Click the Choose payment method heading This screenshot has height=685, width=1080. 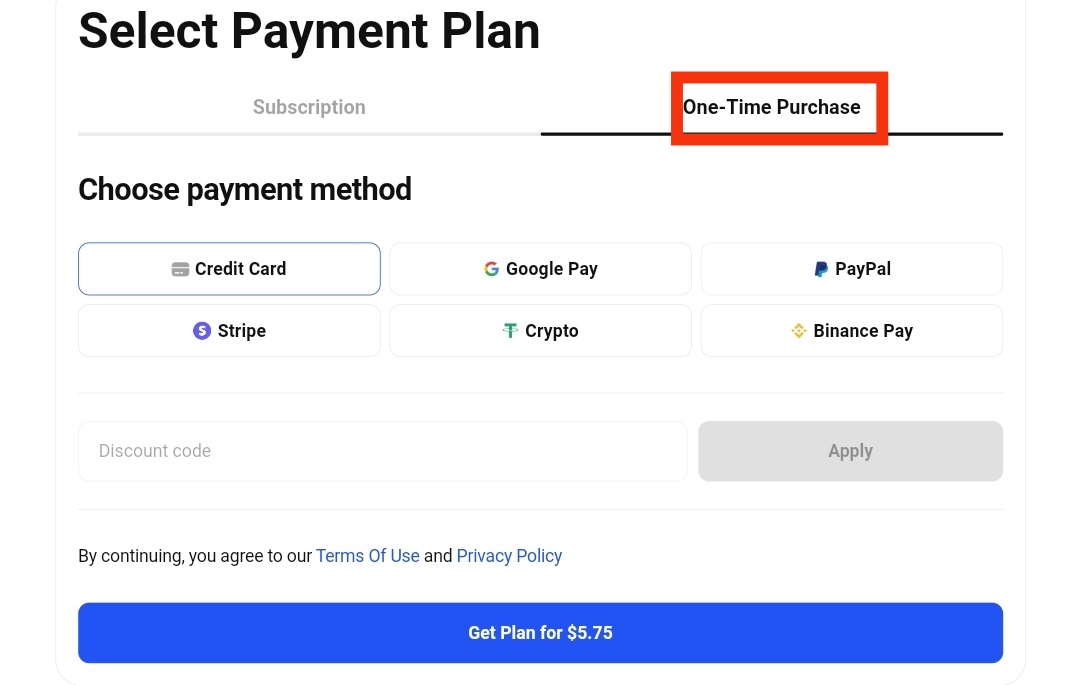(245, 189)
